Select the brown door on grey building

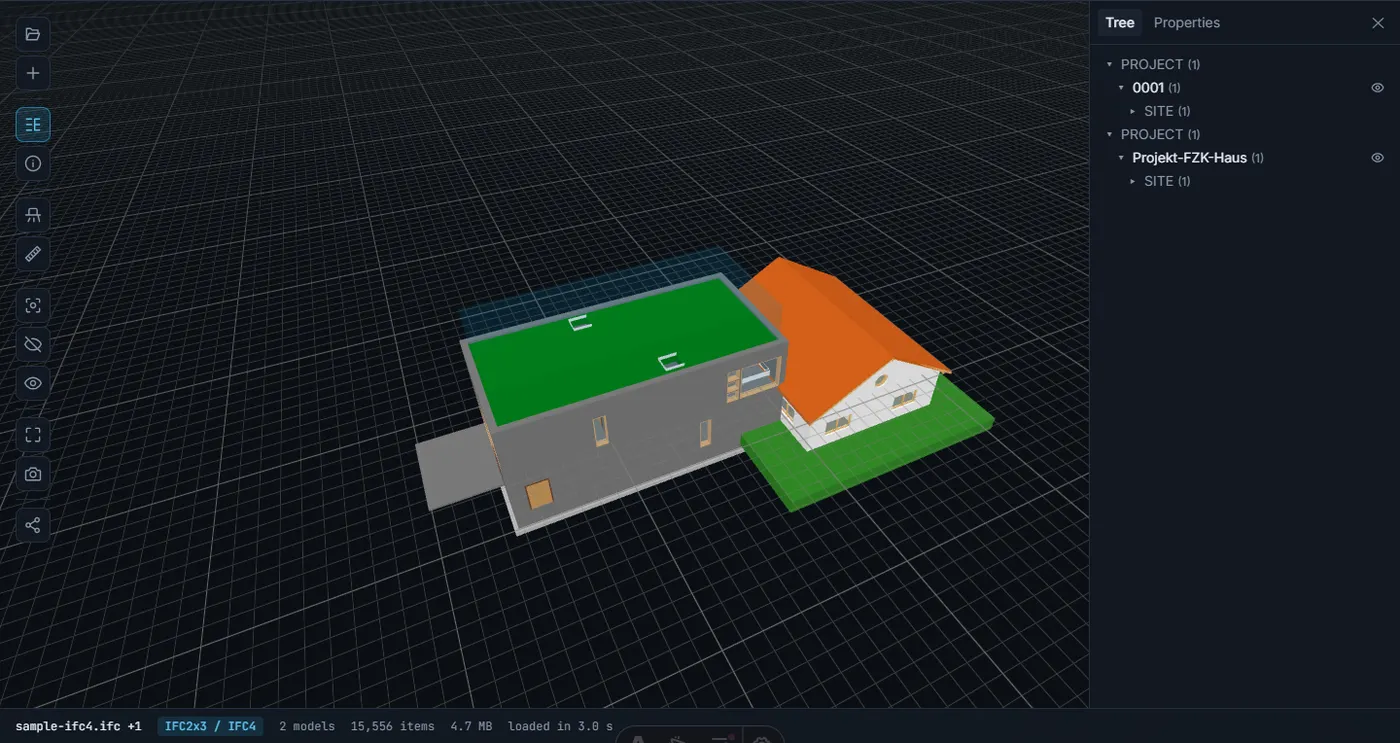(x=539, y=494)
